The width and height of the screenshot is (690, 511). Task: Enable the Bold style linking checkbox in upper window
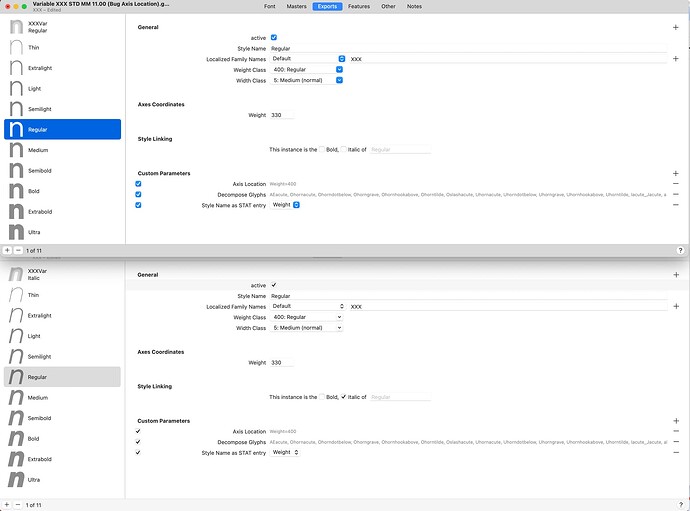point(322,149)
